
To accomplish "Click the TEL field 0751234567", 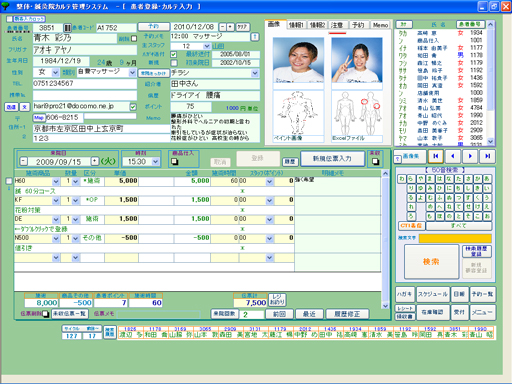I will pos(85,84).
